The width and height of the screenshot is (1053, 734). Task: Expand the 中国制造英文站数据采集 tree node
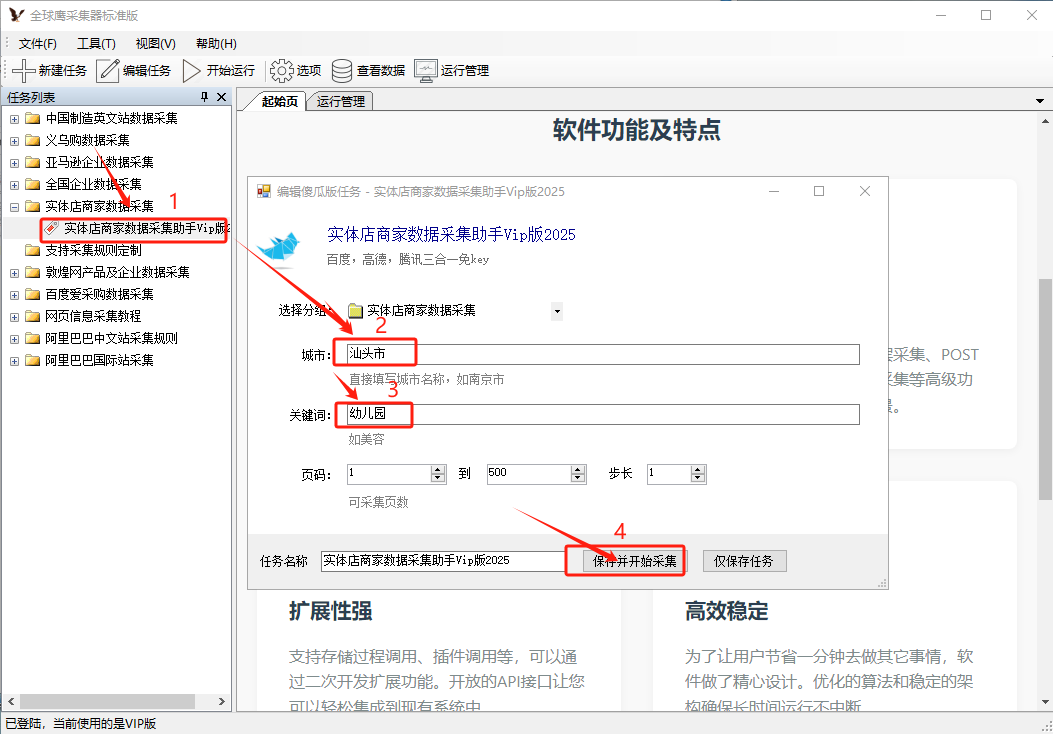[14, 119]
